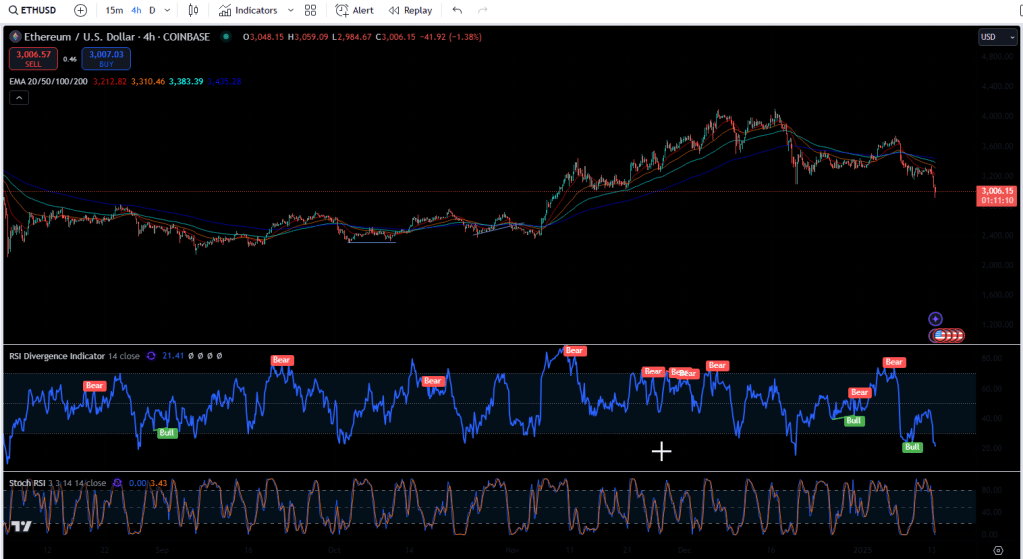Click the compare or add symbol plus icon

coord(81,10)
